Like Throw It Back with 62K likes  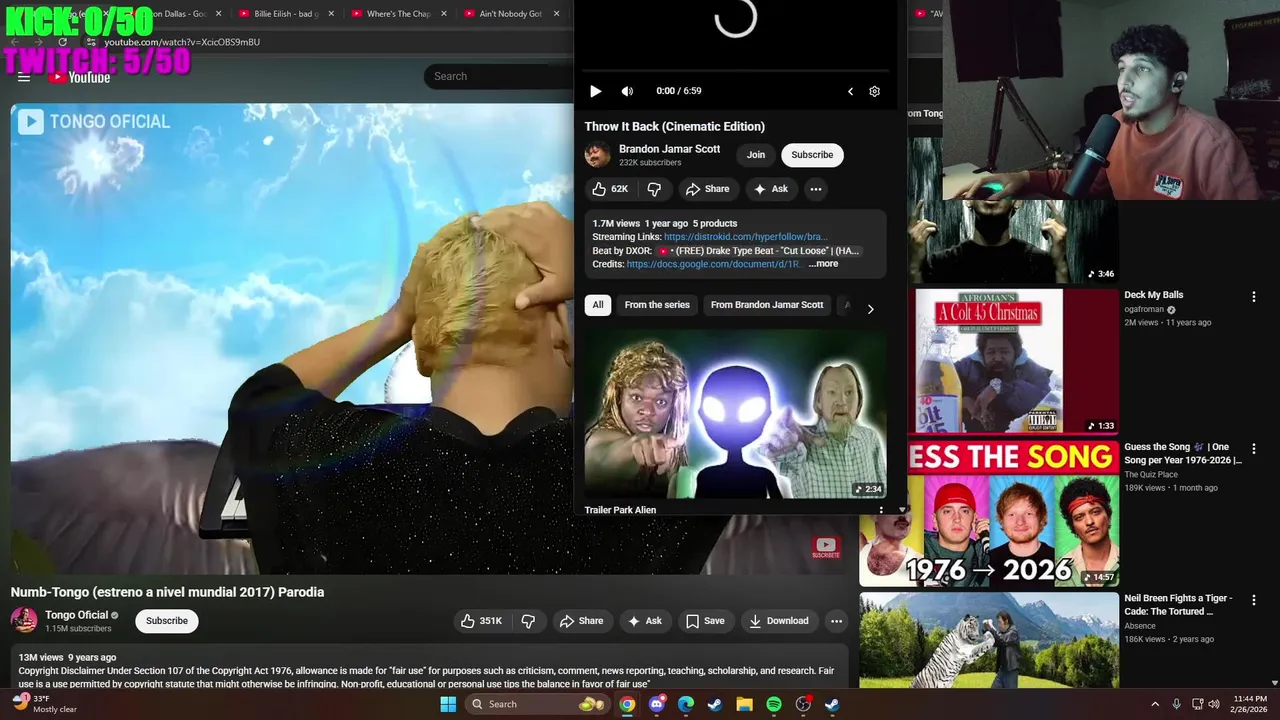pos(610,189)
